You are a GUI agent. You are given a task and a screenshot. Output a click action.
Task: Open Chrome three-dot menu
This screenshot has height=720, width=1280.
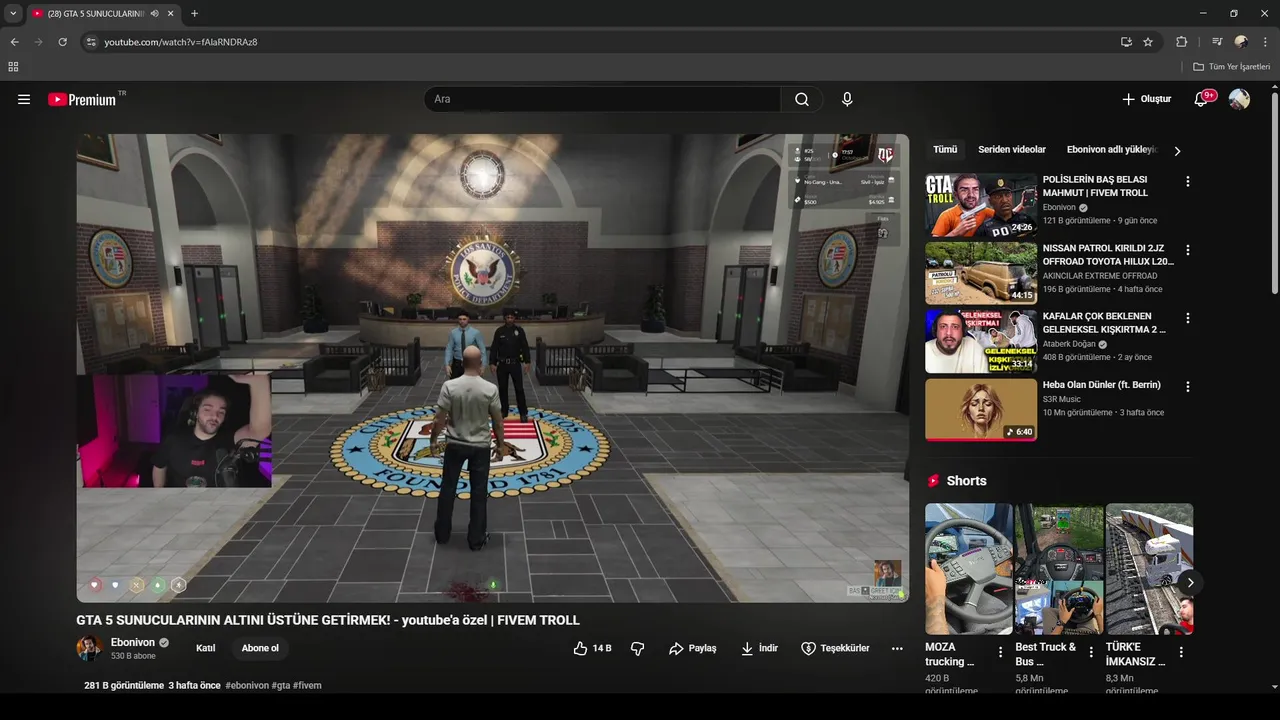pos(1266,42)
